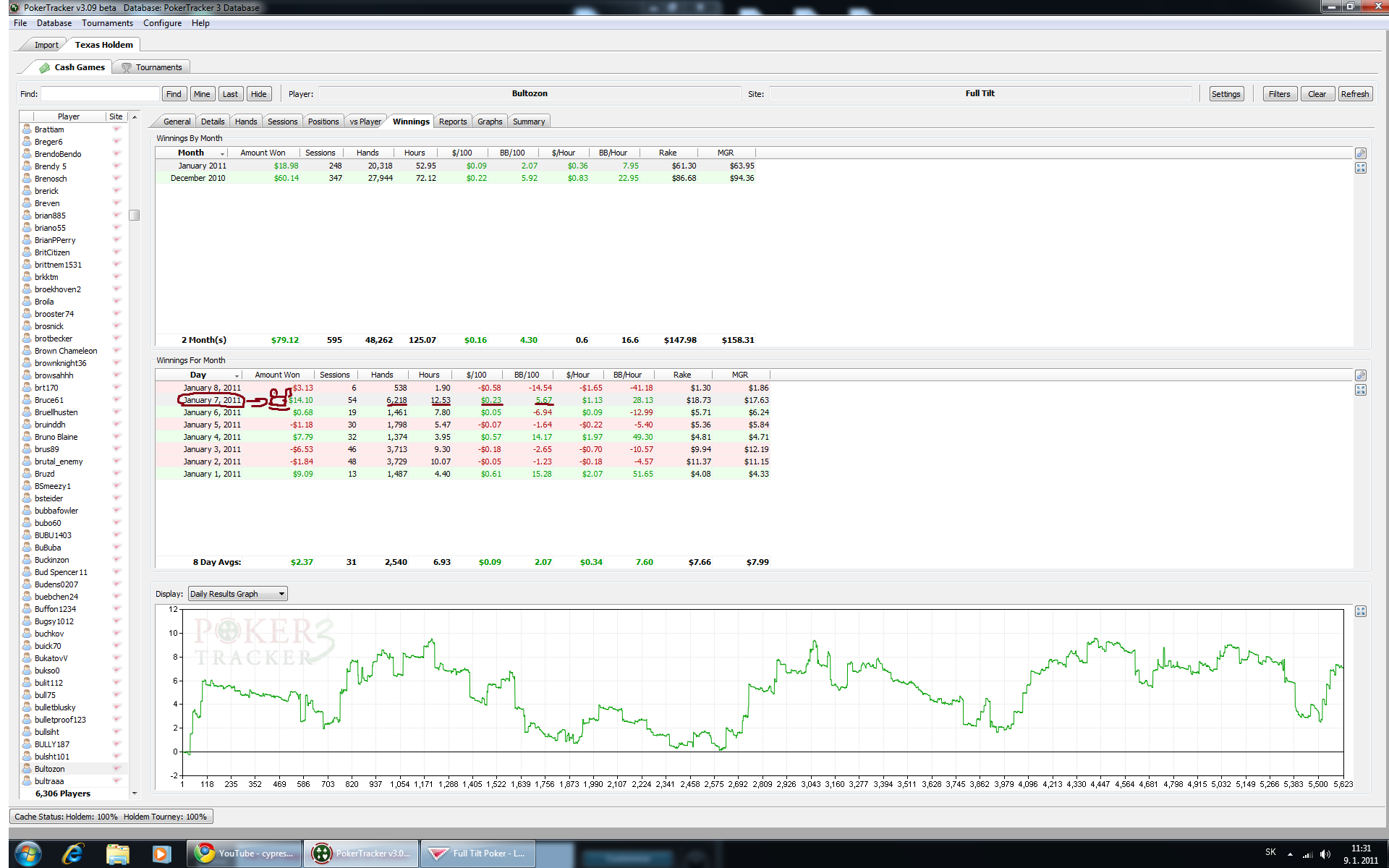
Task: Click the Mine button
Action: [202, 94]
